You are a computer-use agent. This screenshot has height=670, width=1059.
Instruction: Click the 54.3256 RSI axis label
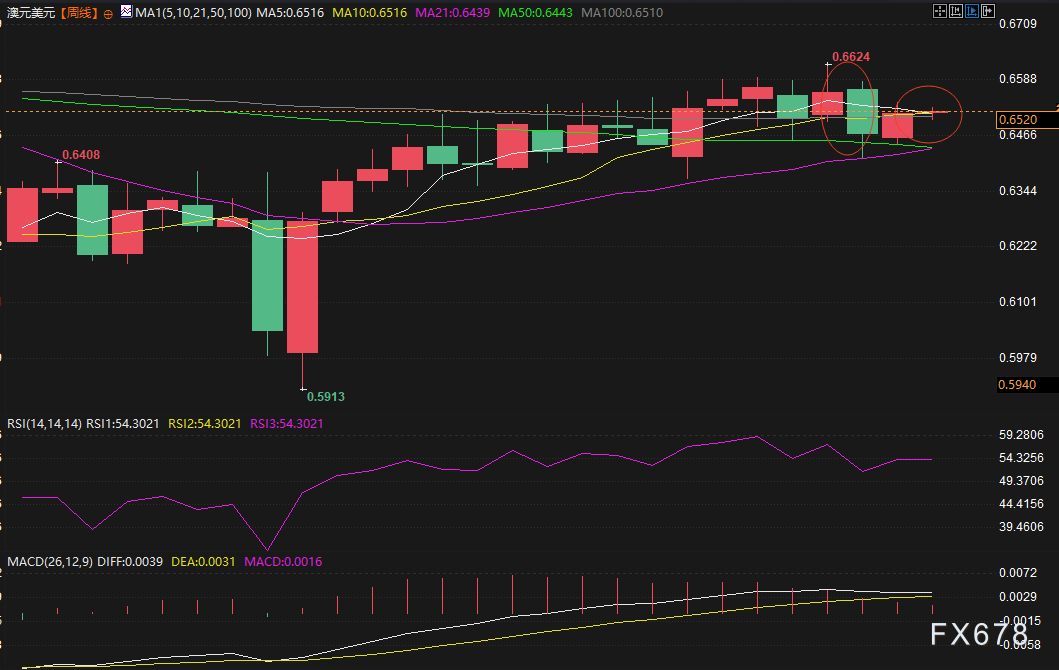pyautogui.click(x=1021, y=458)
